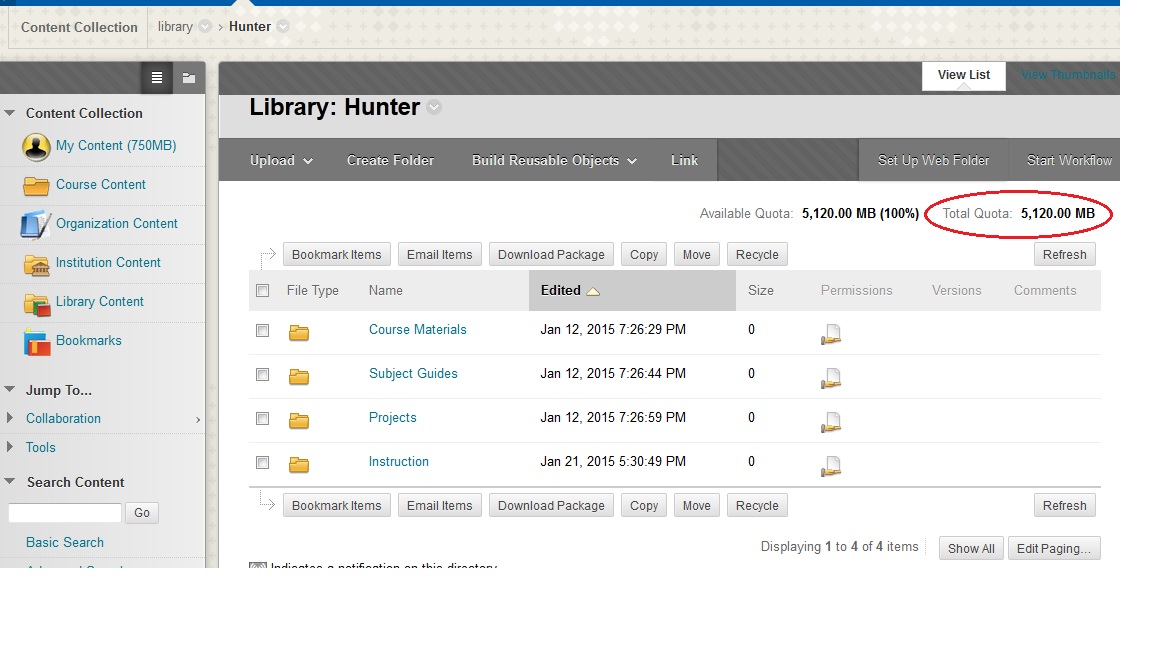Click the search content input field
This screenshot has height=648, width=1152.
pyautogui.click(x=64, y=512)
